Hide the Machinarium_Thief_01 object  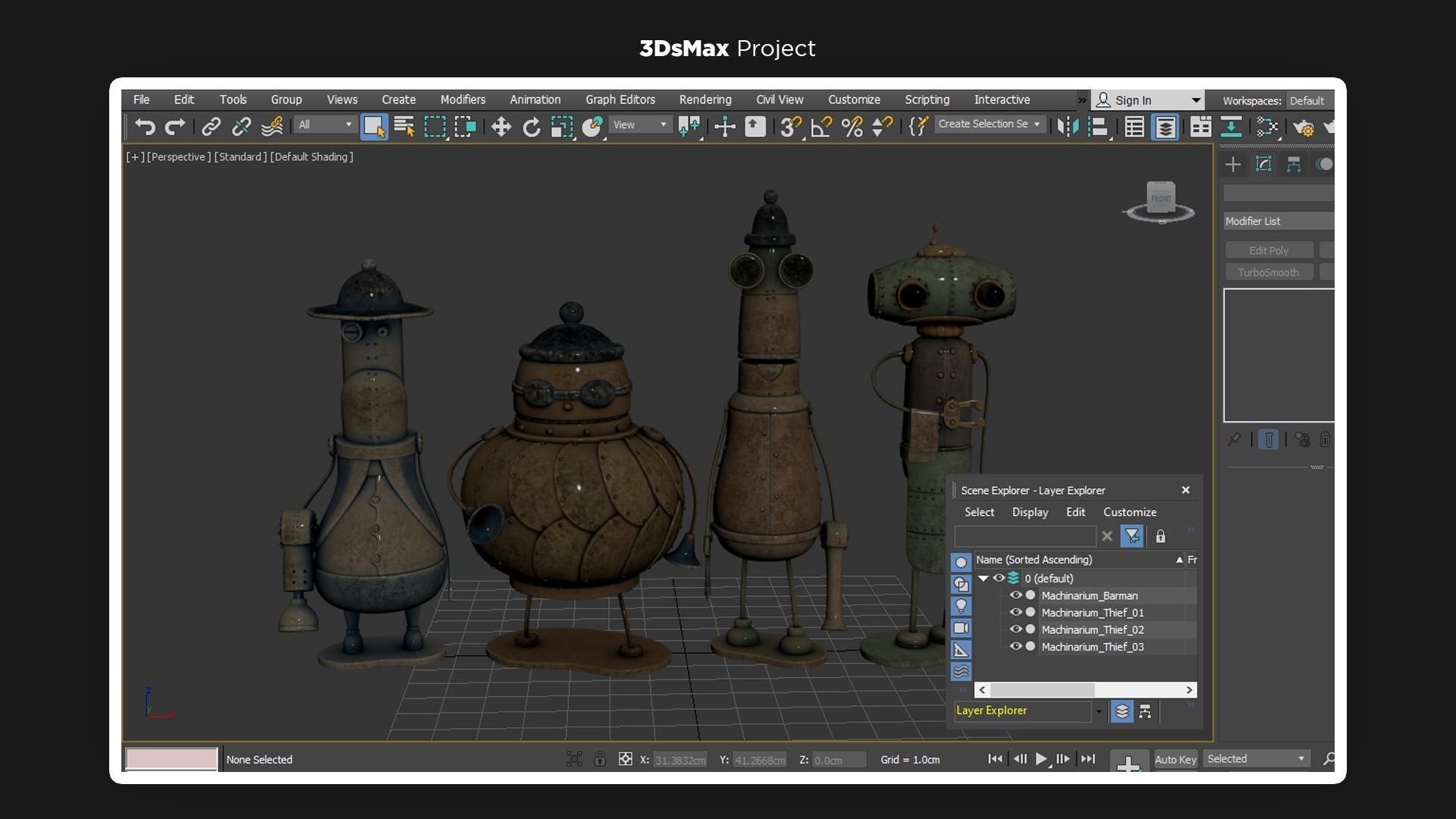pyautogui.click(x=1015, y=612)
